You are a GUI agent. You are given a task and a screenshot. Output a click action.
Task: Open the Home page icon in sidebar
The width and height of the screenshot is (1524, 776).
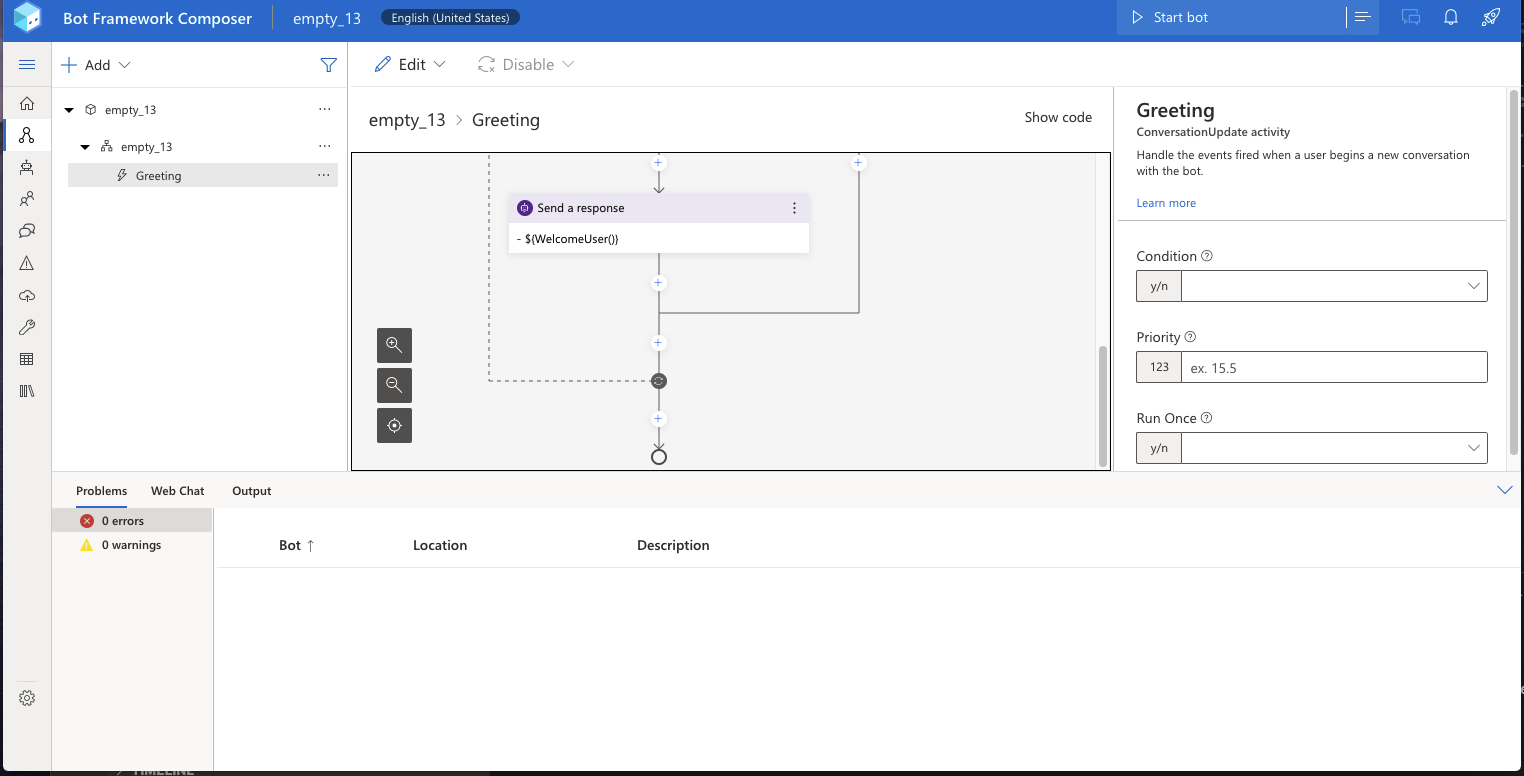click(x=27, y=103)
